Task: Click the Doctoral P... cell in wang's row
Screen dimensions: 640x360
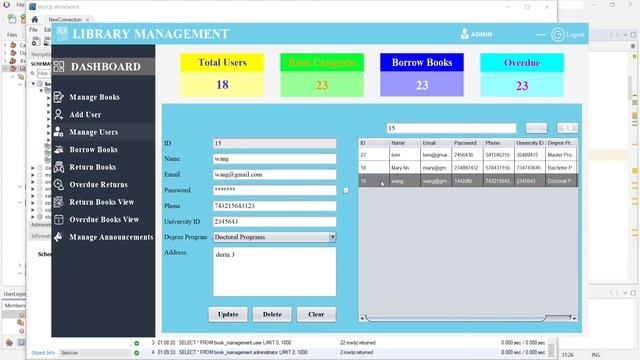Action: click(x=562, y=181)
